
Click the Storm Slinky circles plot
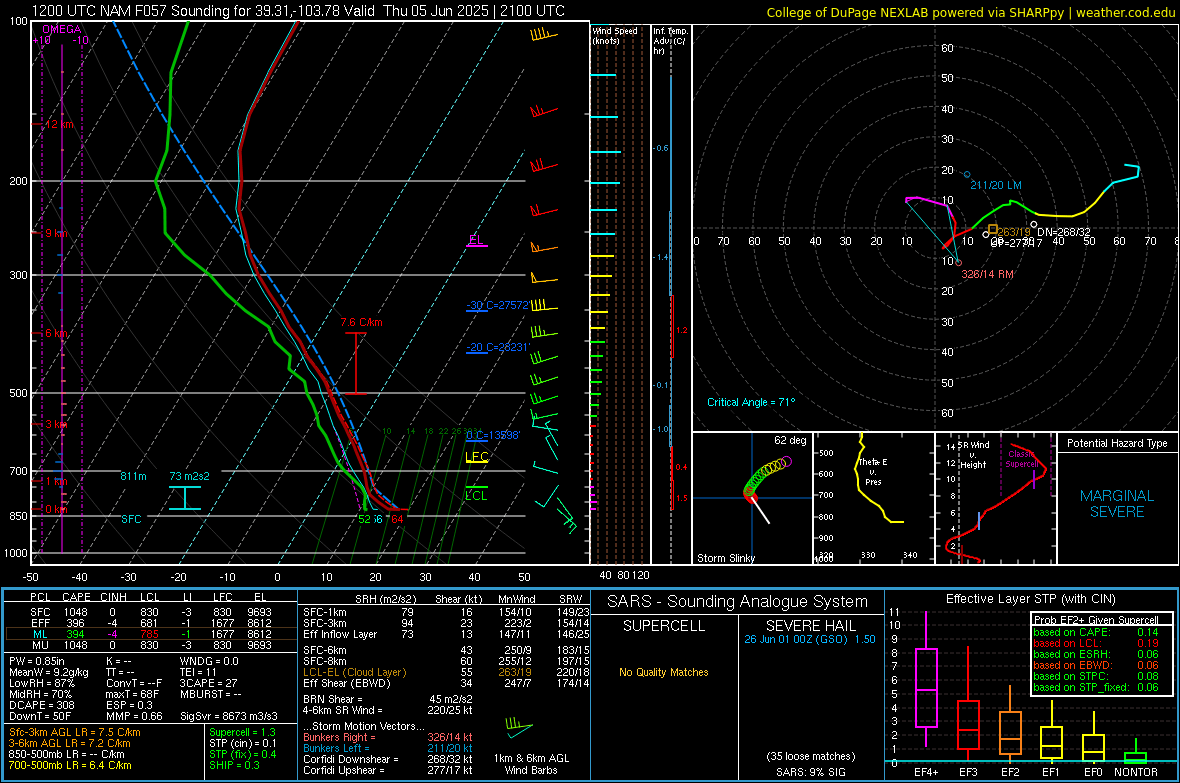coord(766,479)
